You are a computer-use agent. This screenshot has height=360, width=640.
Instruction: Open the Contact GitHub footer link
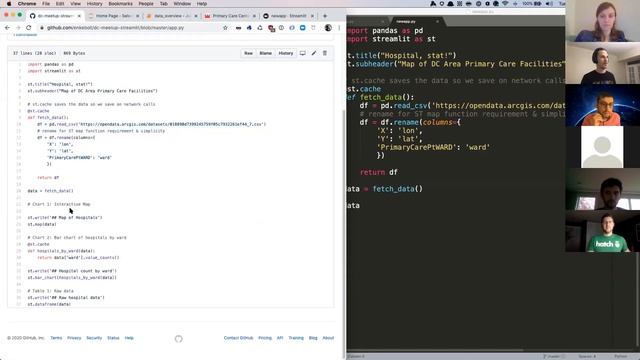coord(238,338)
